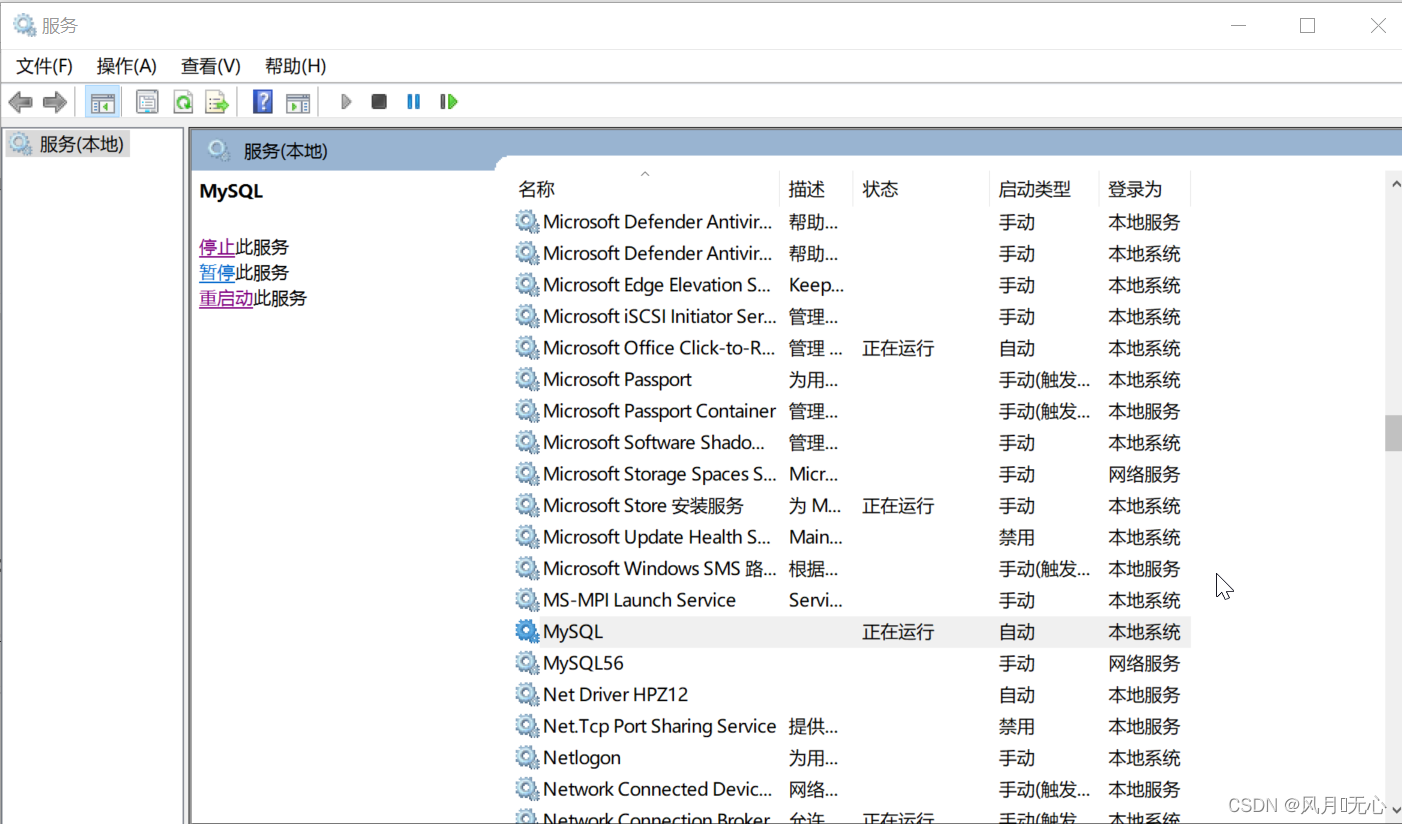Open the 操作(A) menu
Image resolution: width=1402 pixels, height=824 pixels.
[x=127, y=66]
